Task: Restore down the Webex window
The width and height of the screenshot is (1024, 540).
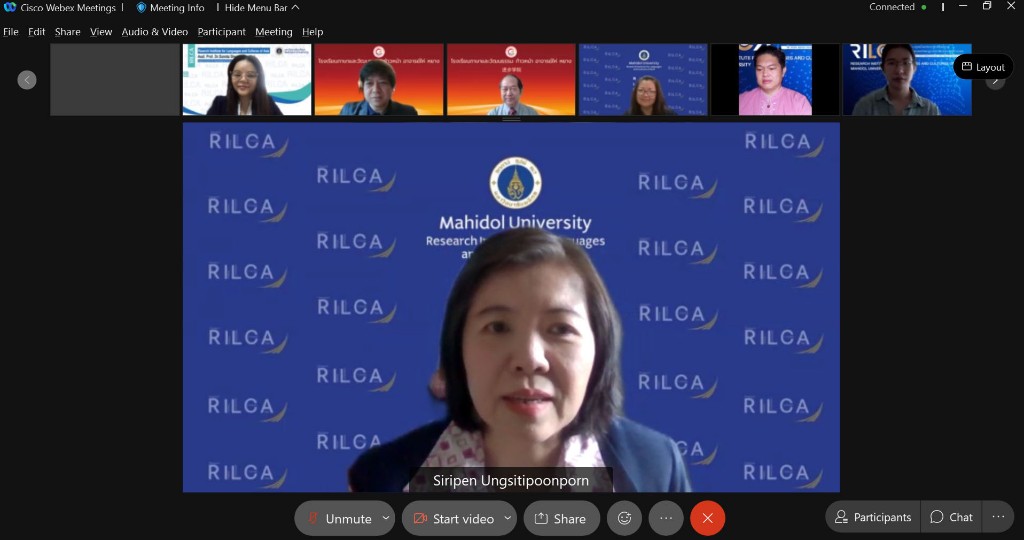Action: point(987,7)
